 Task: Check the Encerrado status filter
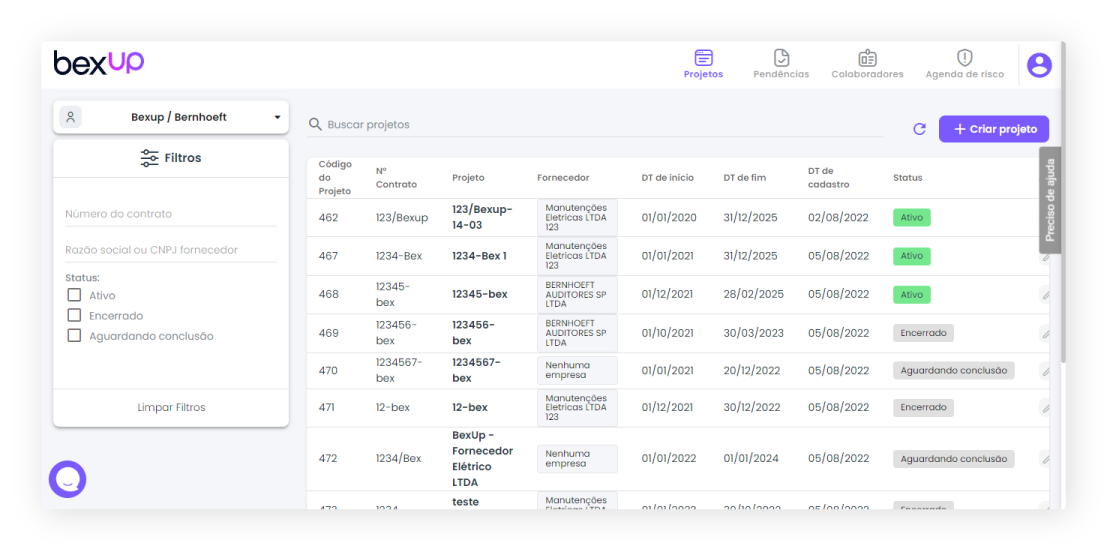pos(74,315)
